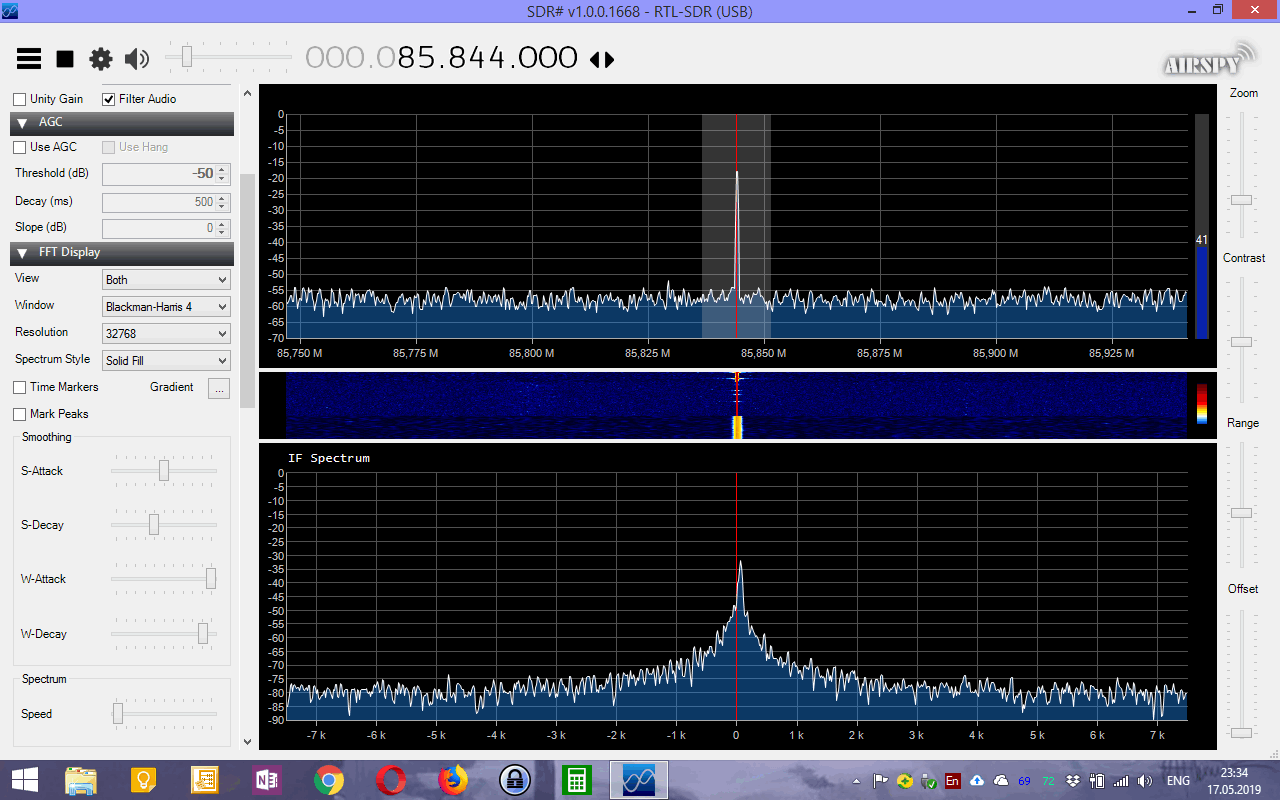
Task: Adjust the W-Decay slider
Action: [203, 633]
